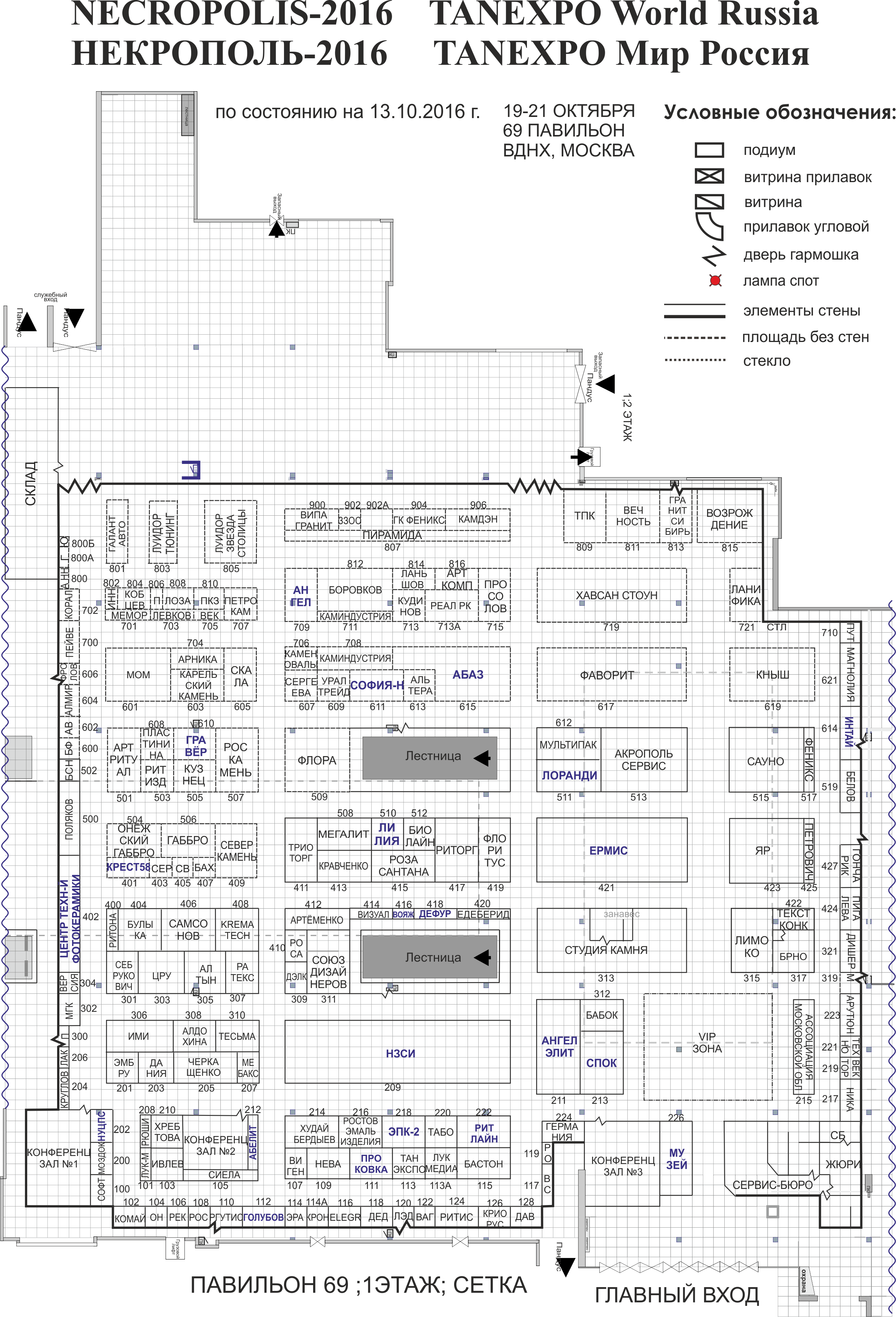The height and width of the screenshot is (1317, 896).
Task: Select the ЕРМИС booth 421
Action: pos(612,850)
